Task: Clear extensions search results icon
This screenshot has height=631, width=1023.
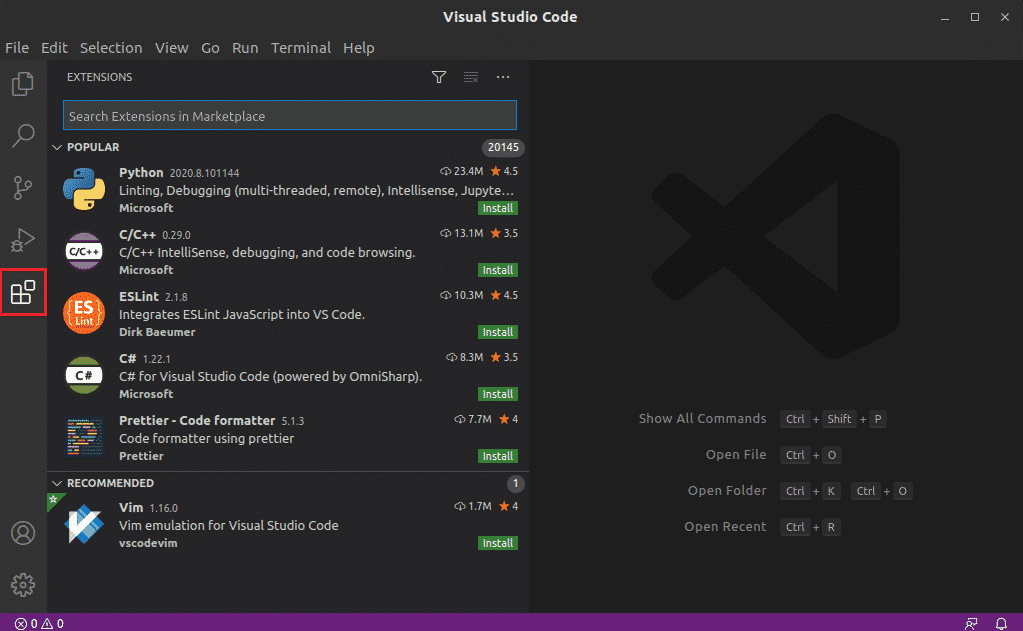Action: point(471,77)
